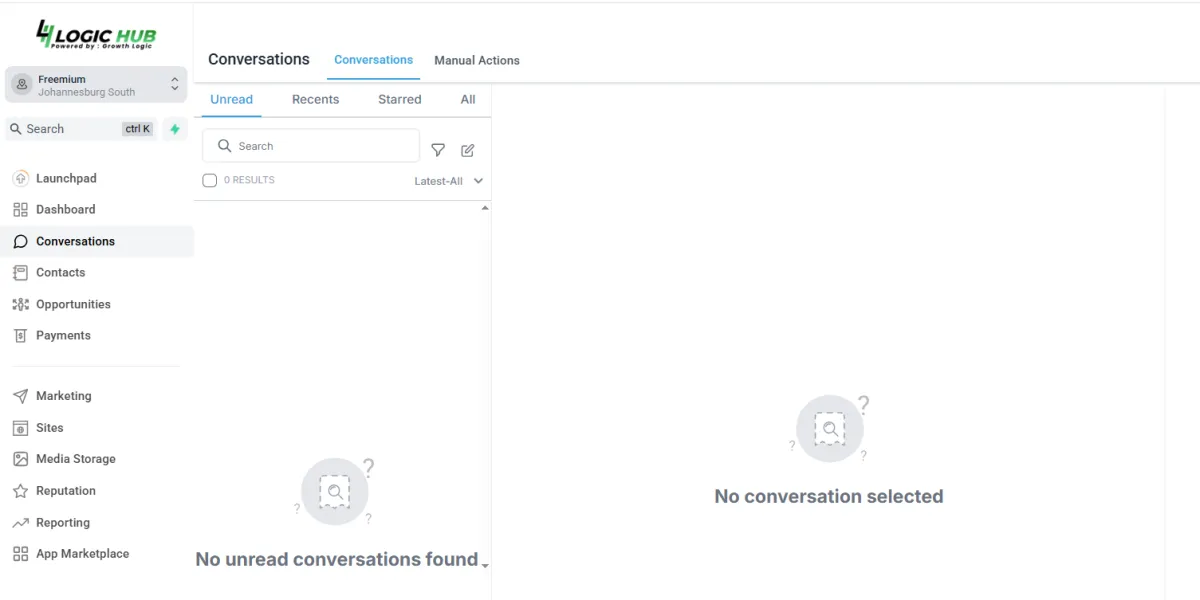
Task: Click the compose new message icon
Action: click(468, 150)
